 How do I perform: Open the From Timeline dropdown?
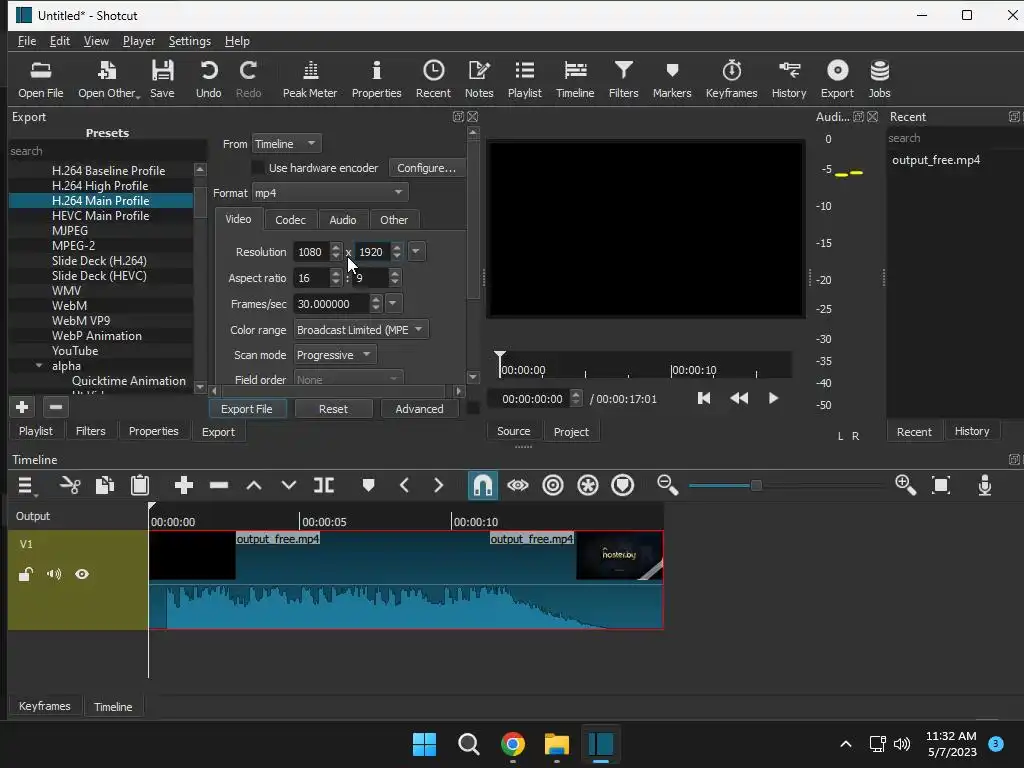pos(285,144)
